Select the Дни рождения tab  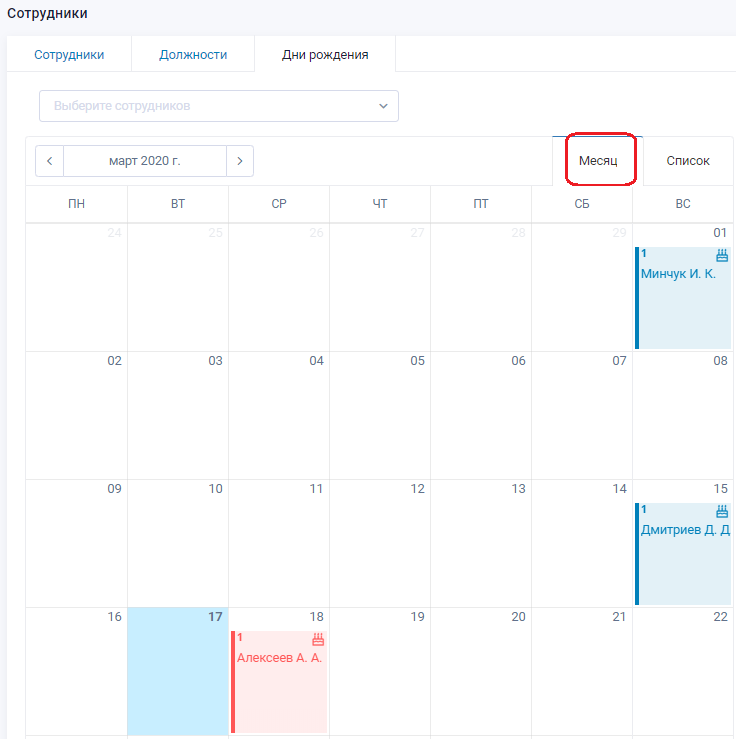click(325, 55)
